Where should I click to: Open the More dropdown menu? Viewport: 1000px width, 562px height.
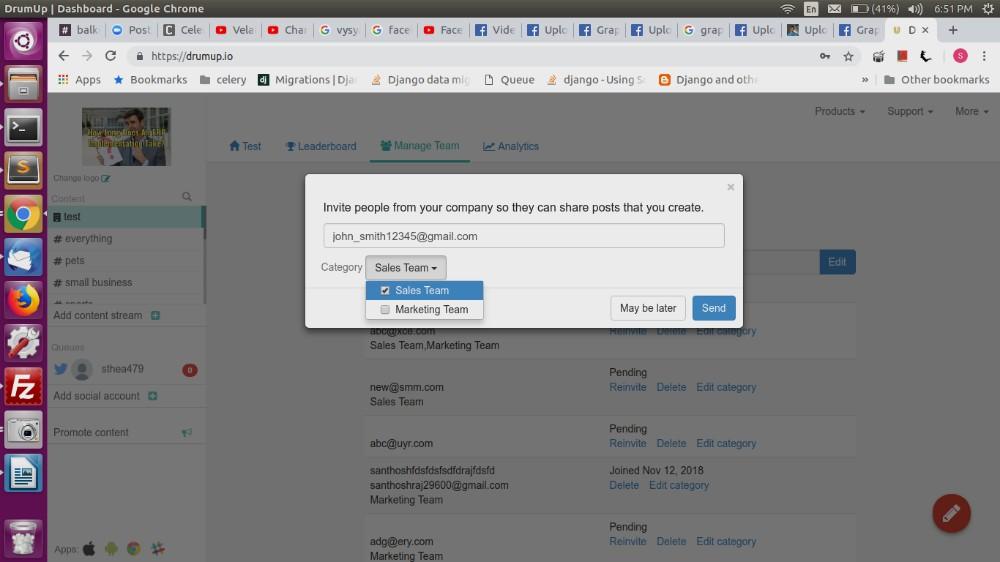(971, 111)
